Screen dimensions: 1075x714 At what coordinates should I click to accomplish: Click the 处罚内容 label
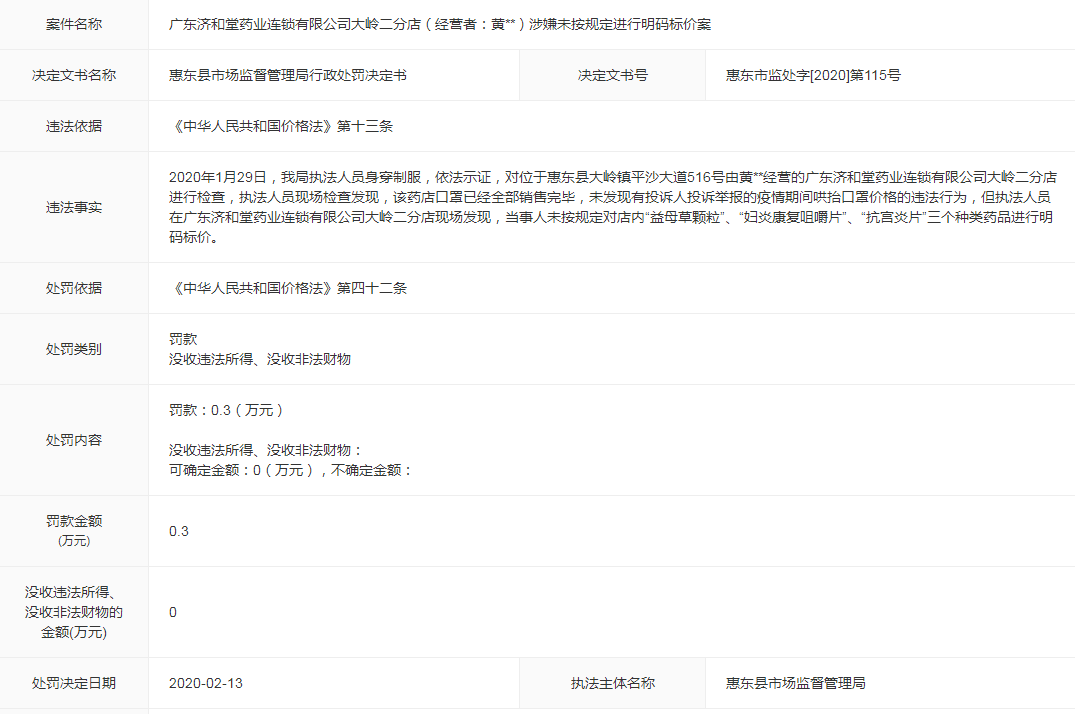click(x=74, y=440)
